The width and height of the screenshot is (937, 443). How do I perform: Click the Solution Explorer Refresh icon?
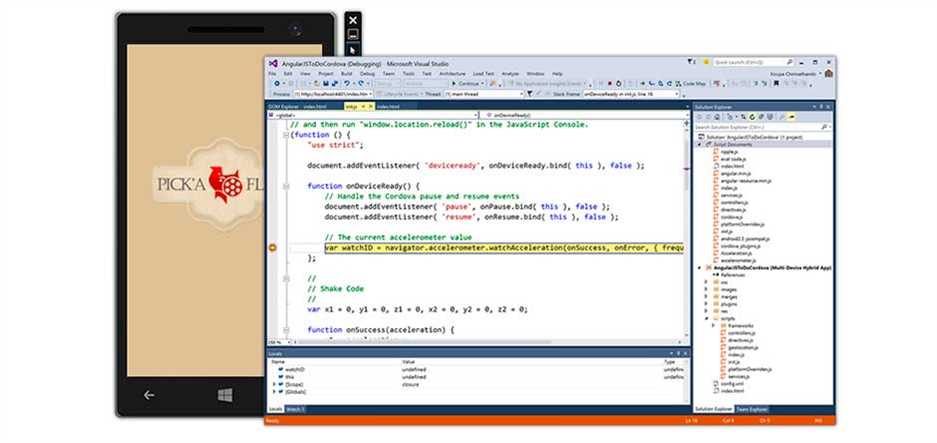click(752, 117)
